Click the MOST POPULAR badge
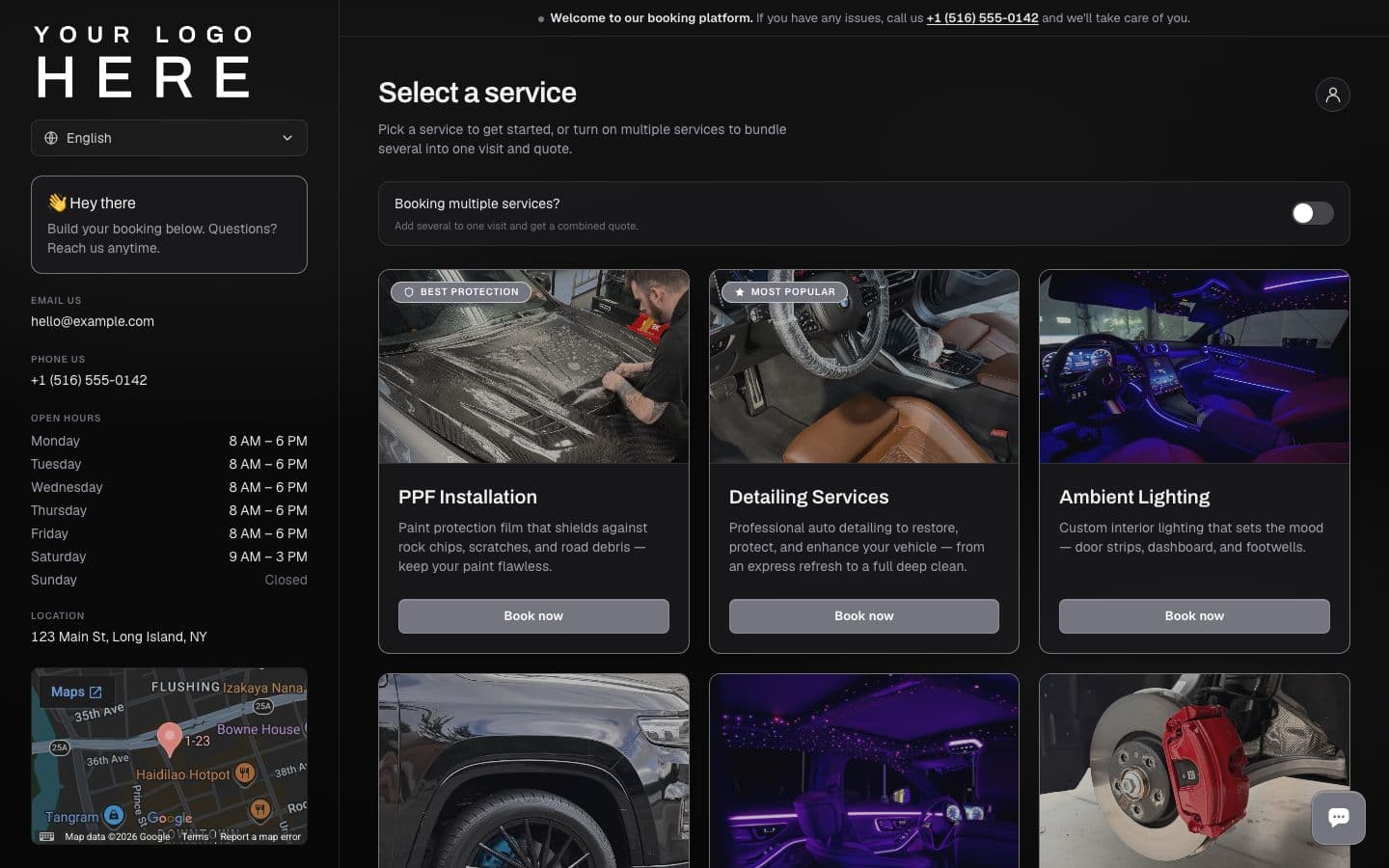The height and width of the screenshot is (868, 1389). (x=784, y=291)
